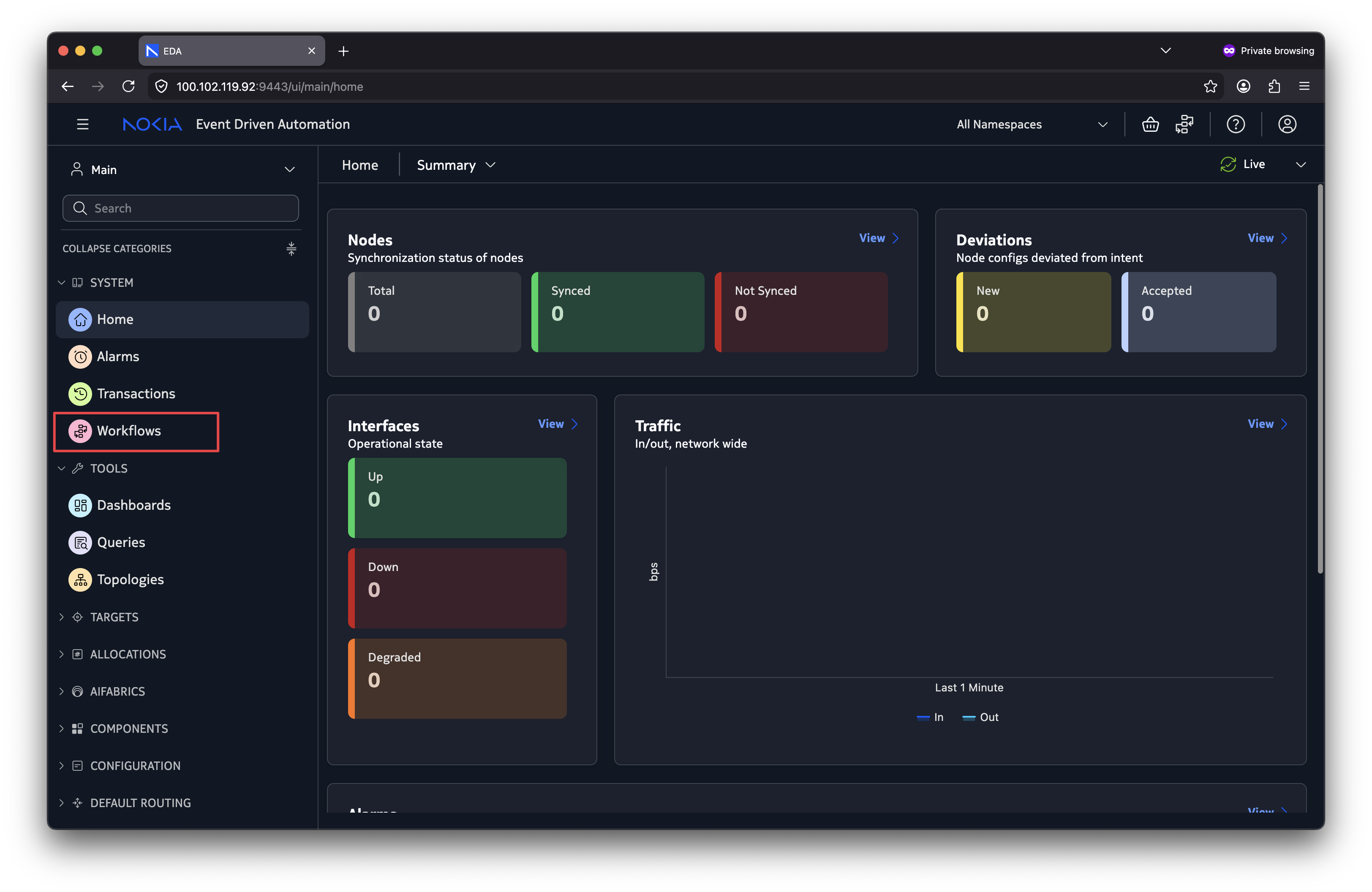Click the New deviations tile

coord(1033,312)
